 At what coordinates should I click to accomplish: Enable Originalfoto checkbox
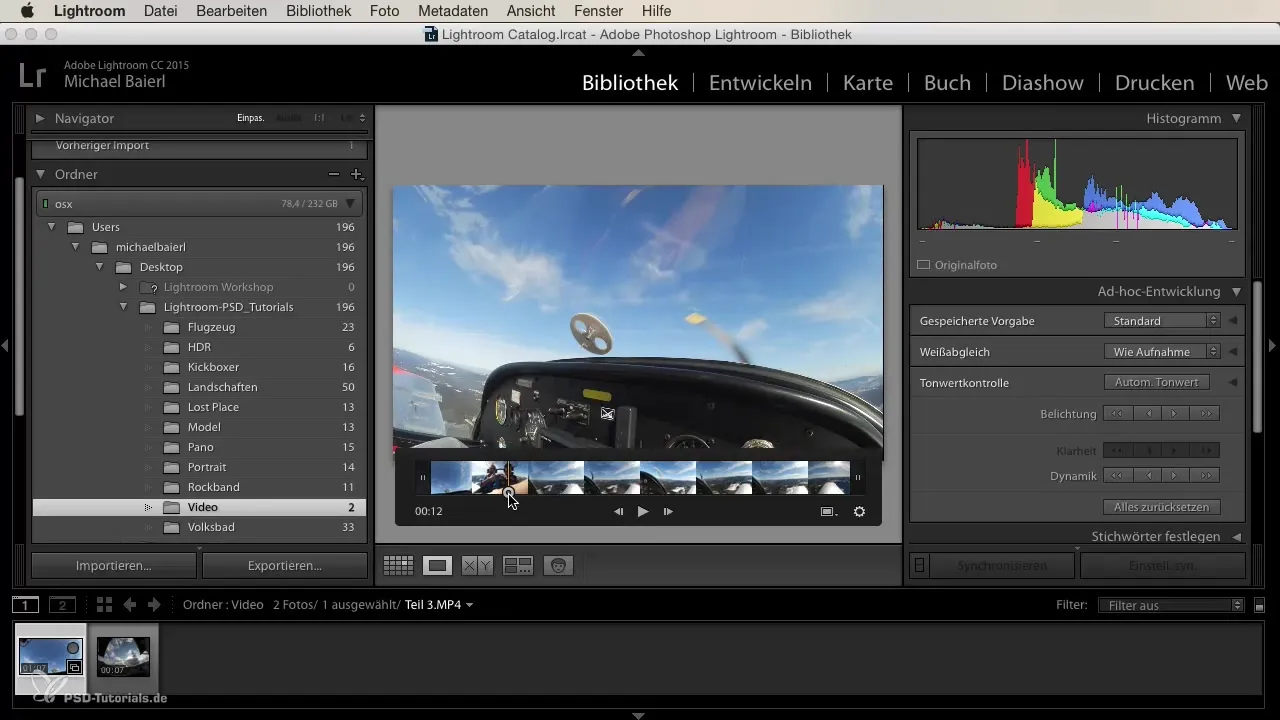pos(924,265)
